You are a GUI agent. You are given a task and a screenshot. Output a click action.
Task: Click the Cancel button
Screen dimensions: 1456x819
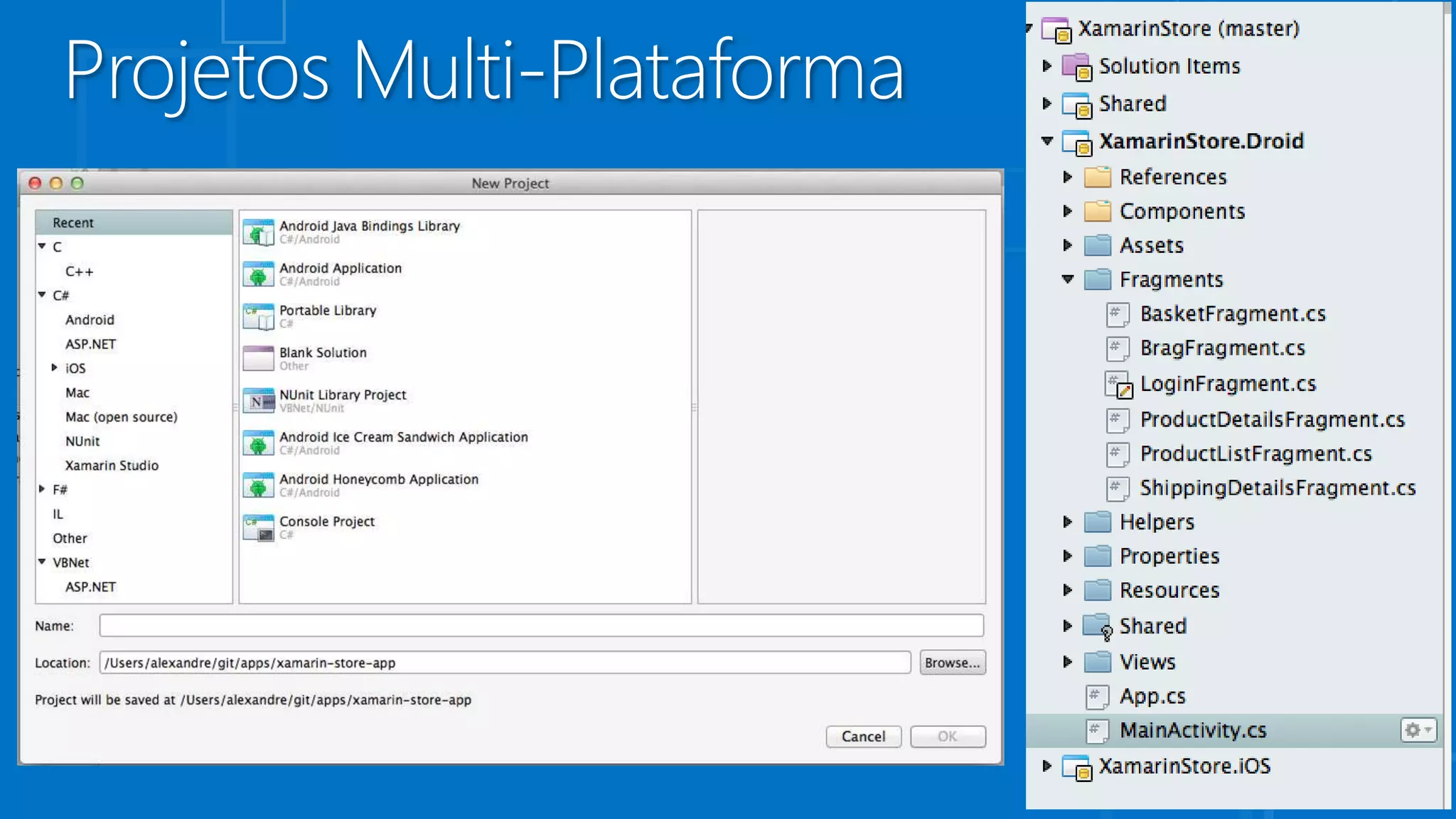864,737
